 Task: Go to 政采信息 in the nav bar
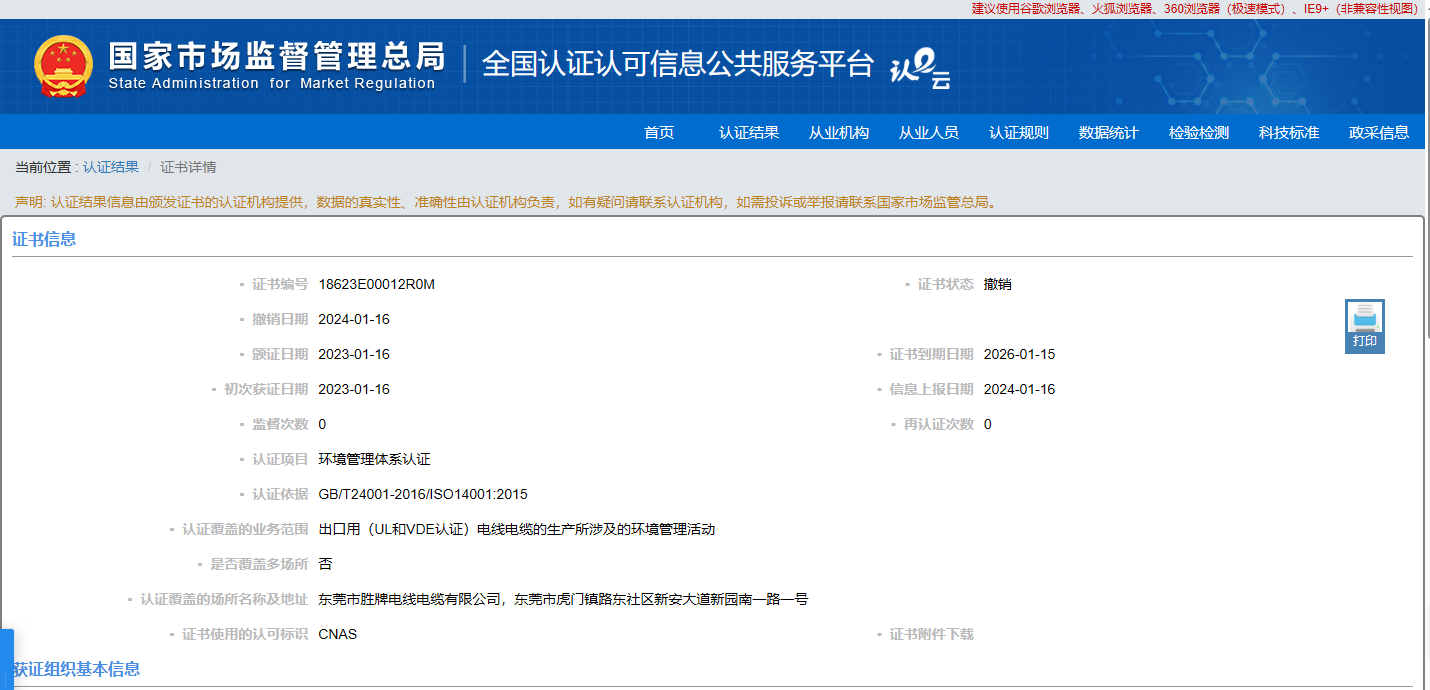point(1379,132)
